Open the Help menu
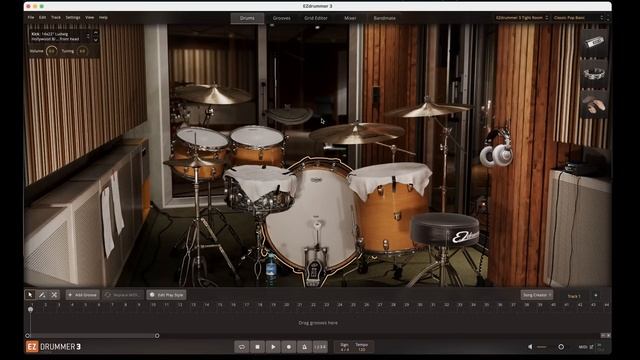Screen dimensions: 640x360 103,18
